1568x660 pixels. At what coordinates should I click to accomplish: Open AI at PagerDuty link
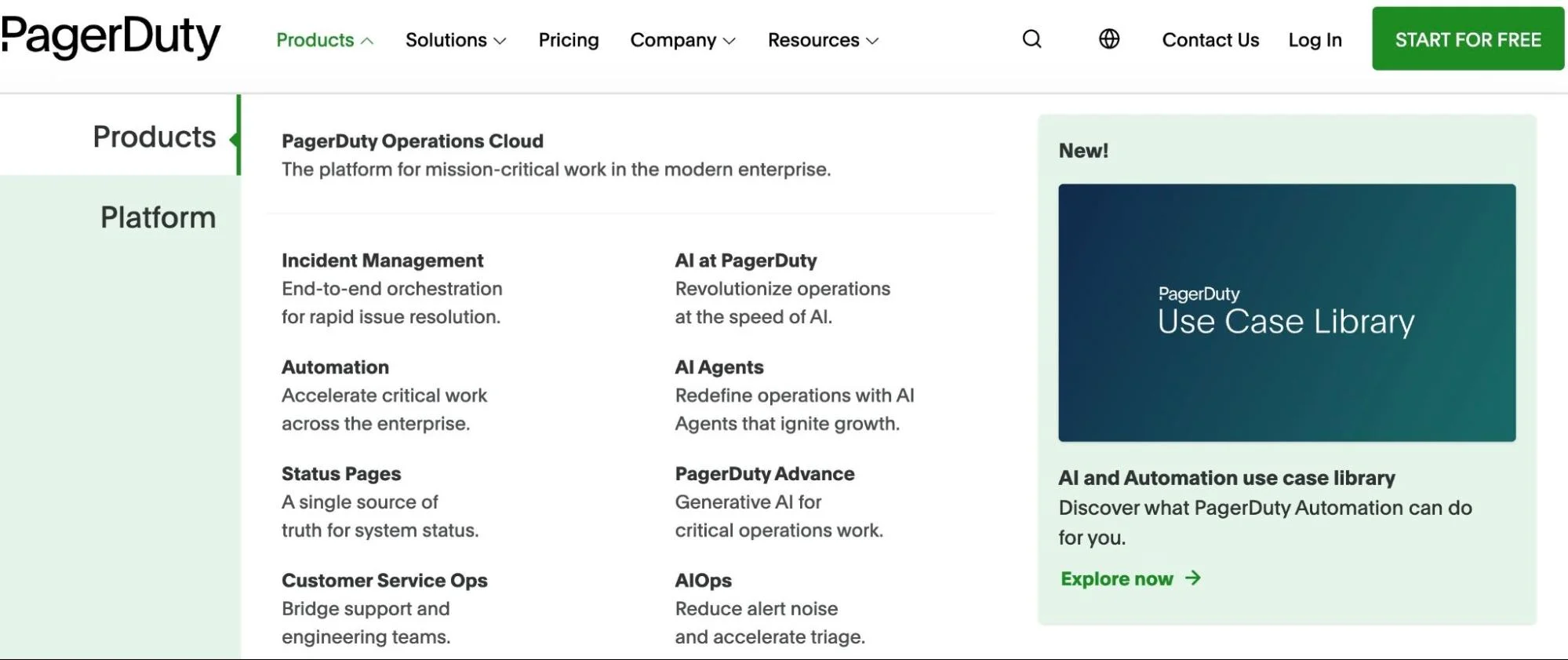pos(746,261)
